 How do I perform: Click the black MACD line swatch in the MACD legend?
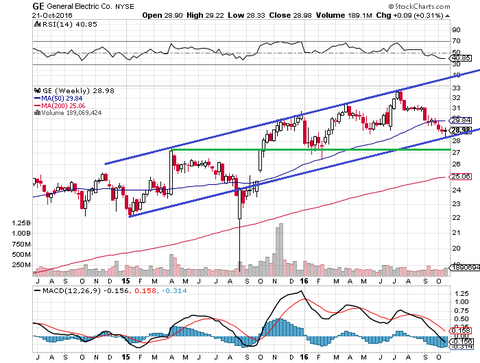(37, 291)
